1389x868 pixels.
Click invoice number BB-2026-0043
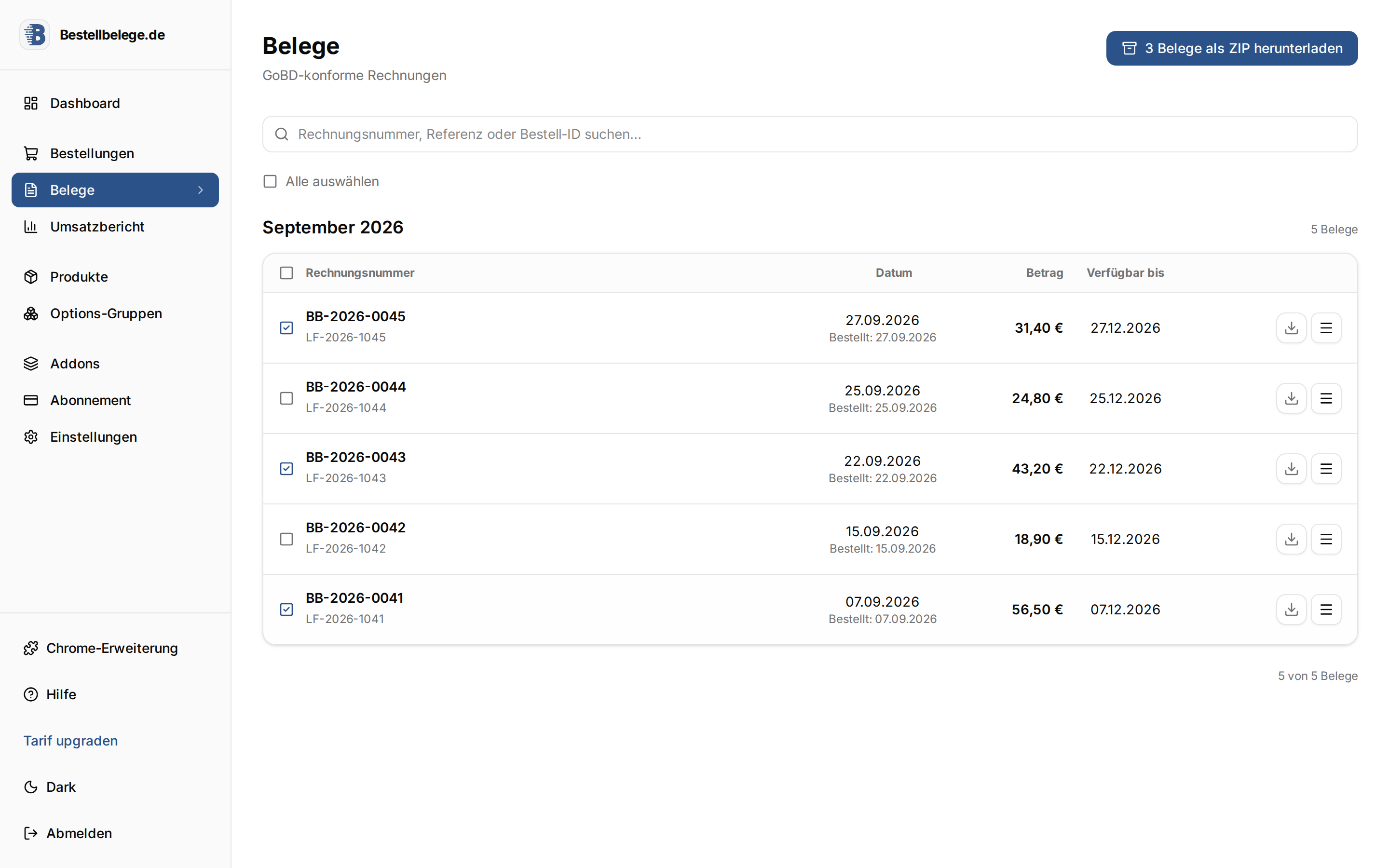pos(355,457)
